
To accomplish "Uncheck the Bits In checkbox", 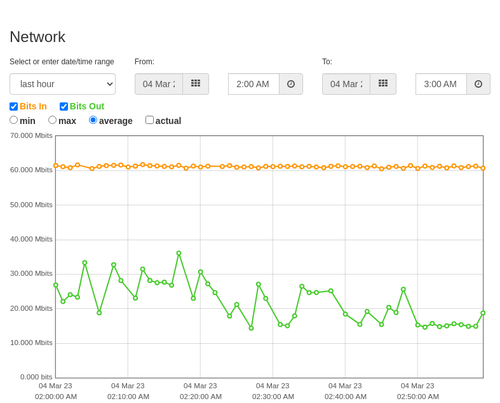I will (14, 106).
